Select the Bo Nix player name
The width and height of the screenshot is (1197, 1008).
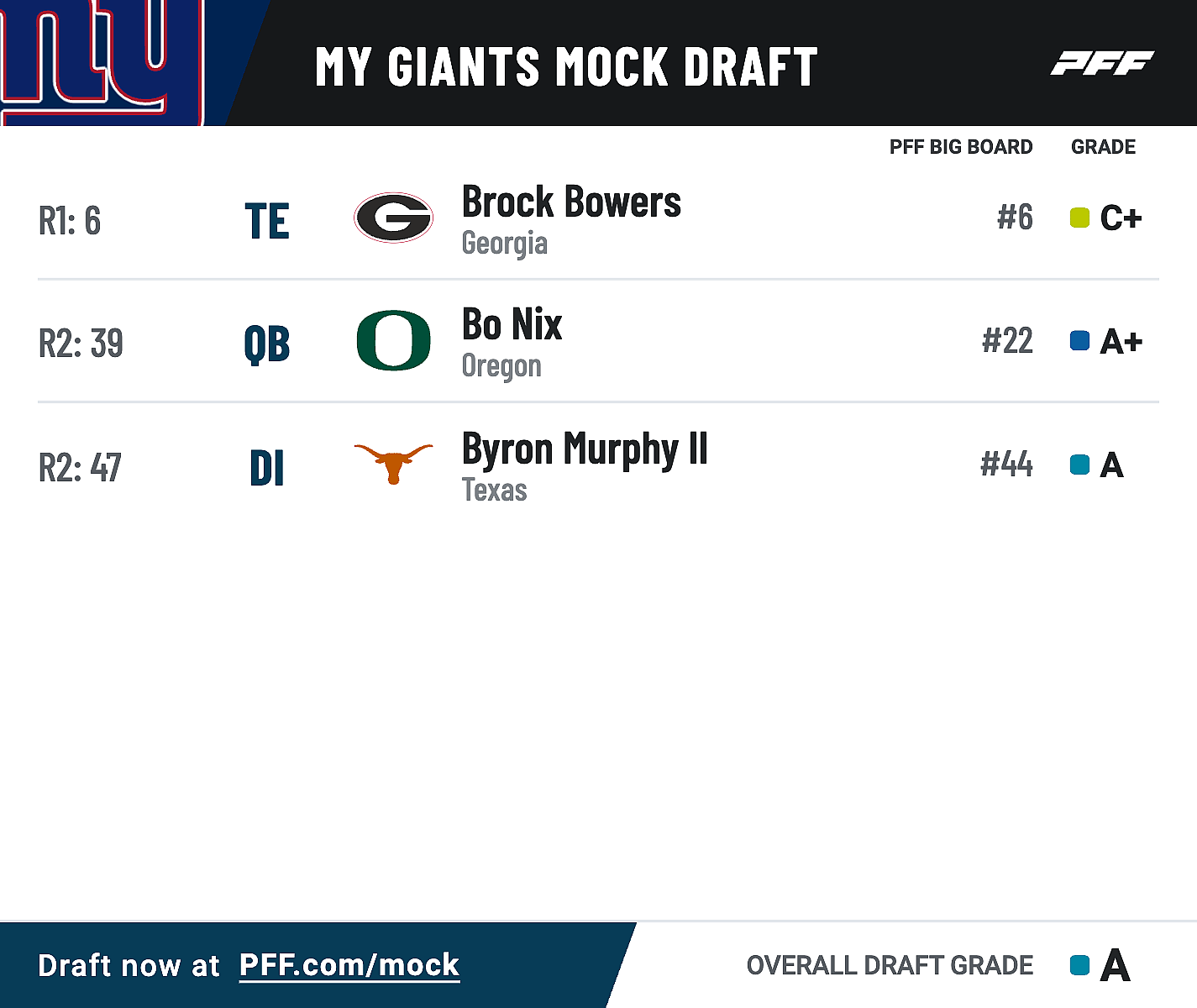(x=512, y=325)
